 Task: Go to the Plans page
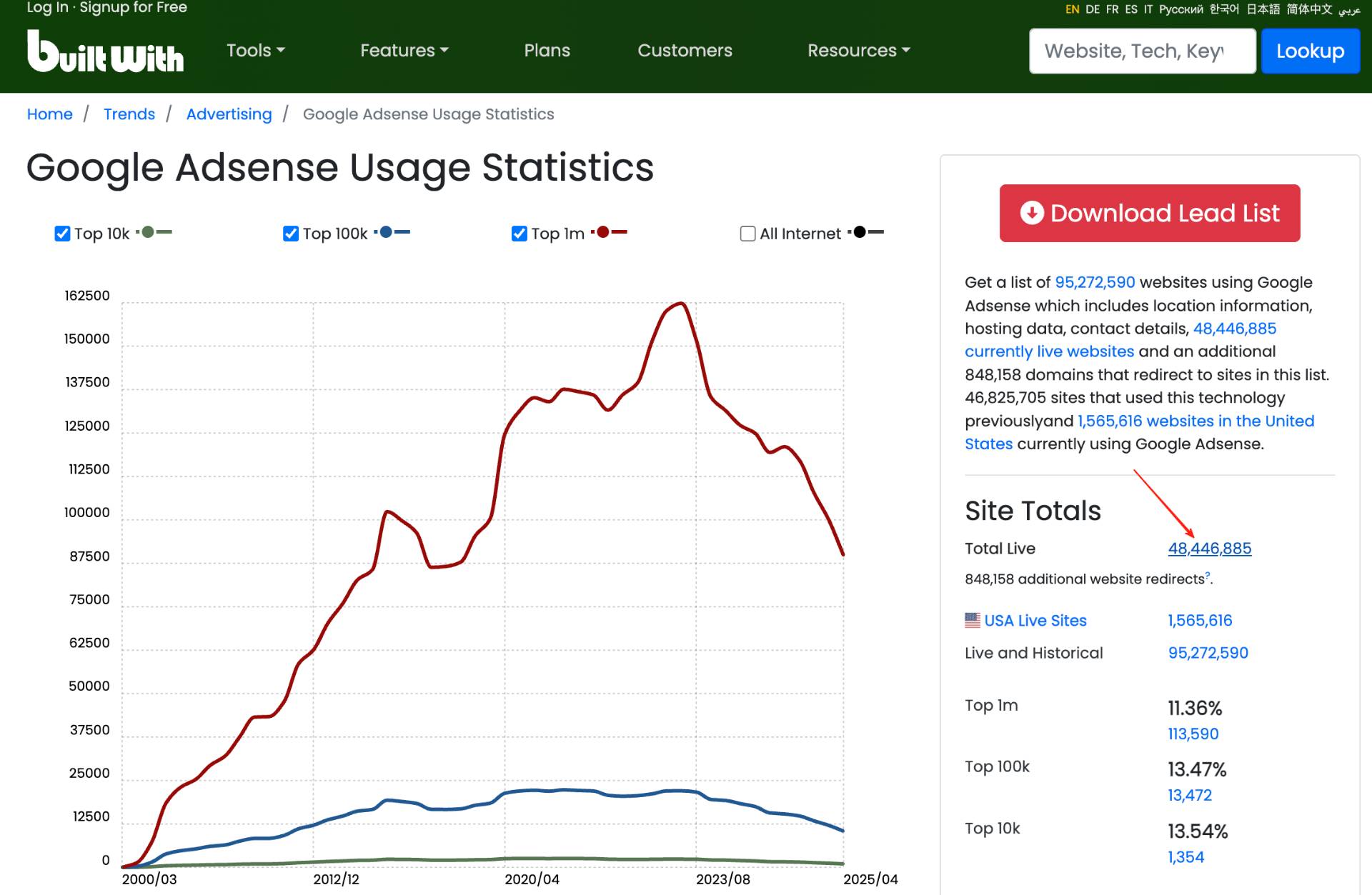click(x=547, y=50)
